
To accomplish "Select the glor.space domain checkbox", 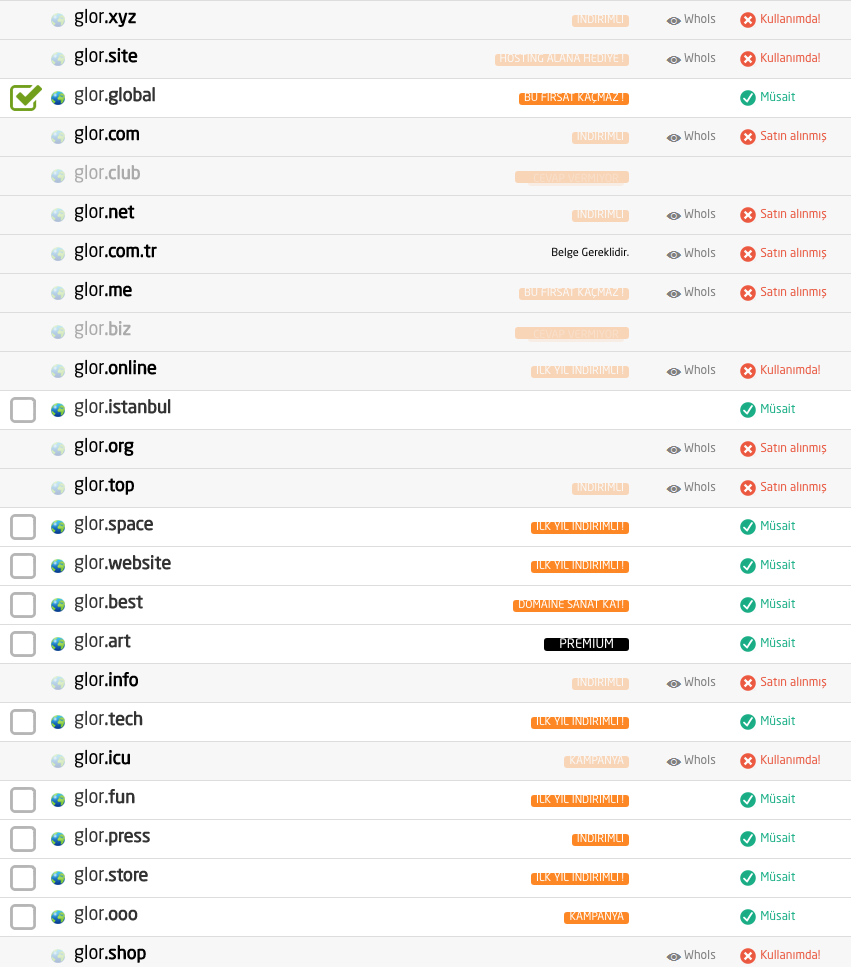I will (23, 527).
